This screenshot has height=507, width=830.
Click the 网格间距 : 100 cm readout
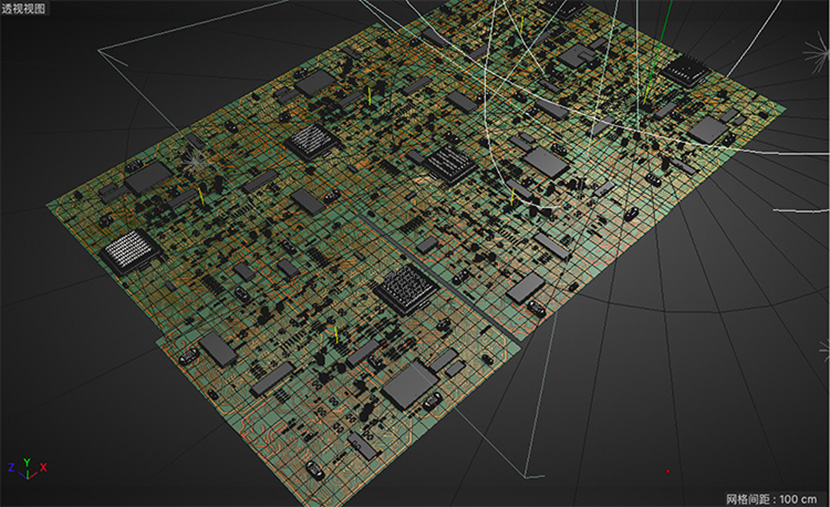click(x=772, y=499)
